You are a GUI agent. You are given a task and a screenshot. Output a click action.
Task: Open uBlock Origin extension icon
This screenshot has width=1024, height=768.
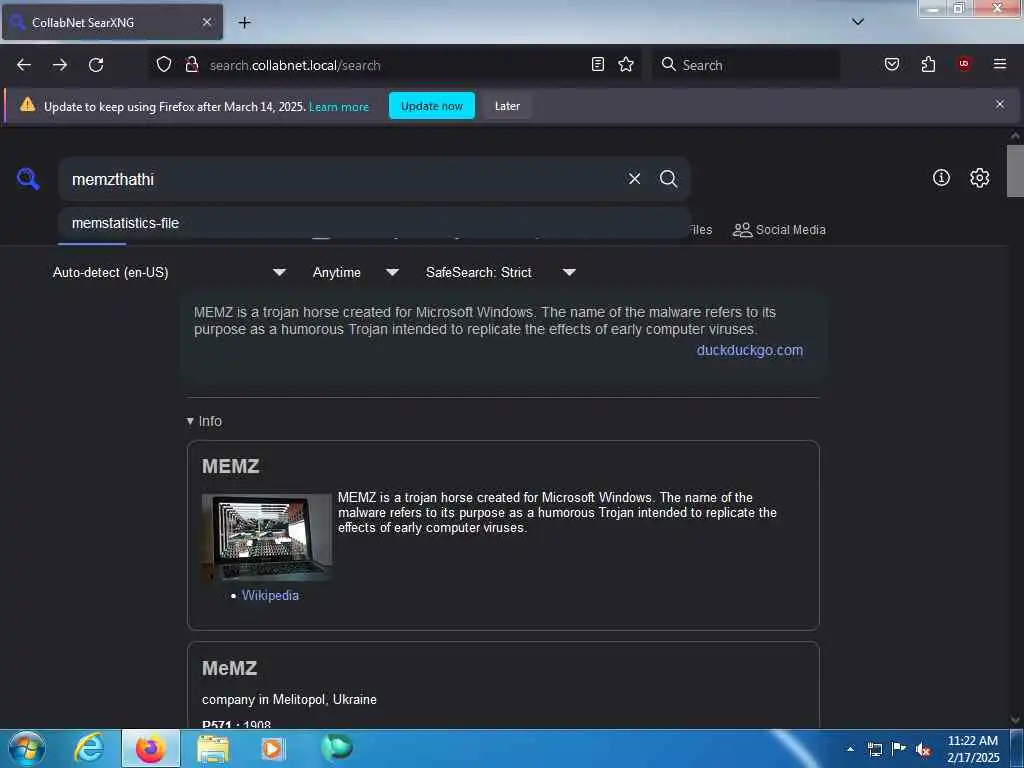(964, 64)
